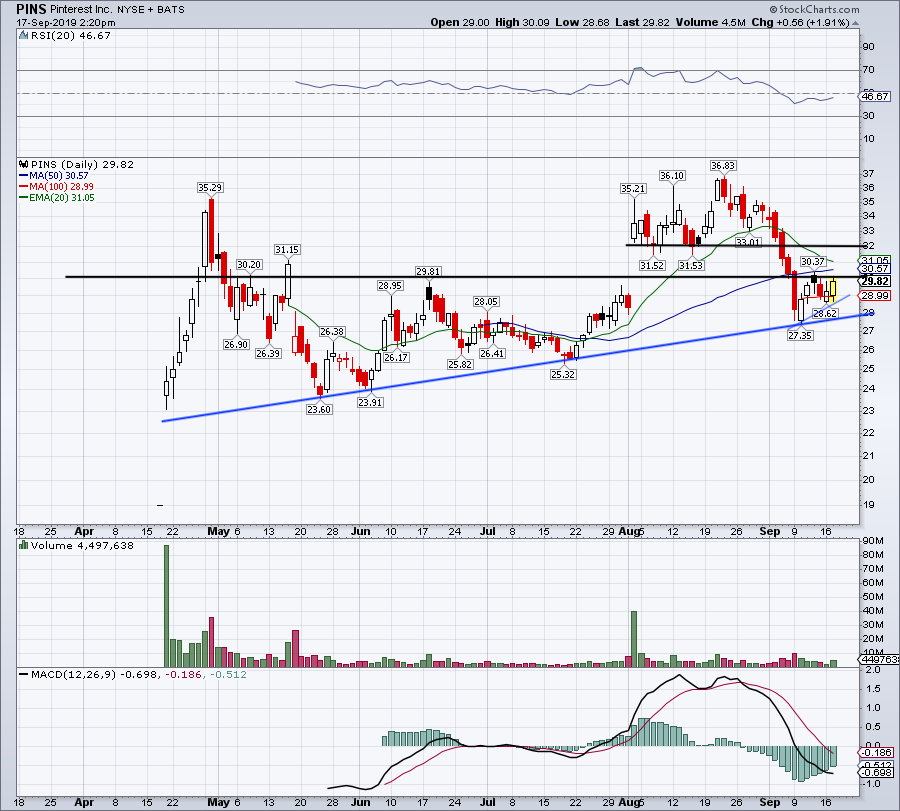
Task: Click the yellow highlighted latest candlestick
Action: [833, 289]
